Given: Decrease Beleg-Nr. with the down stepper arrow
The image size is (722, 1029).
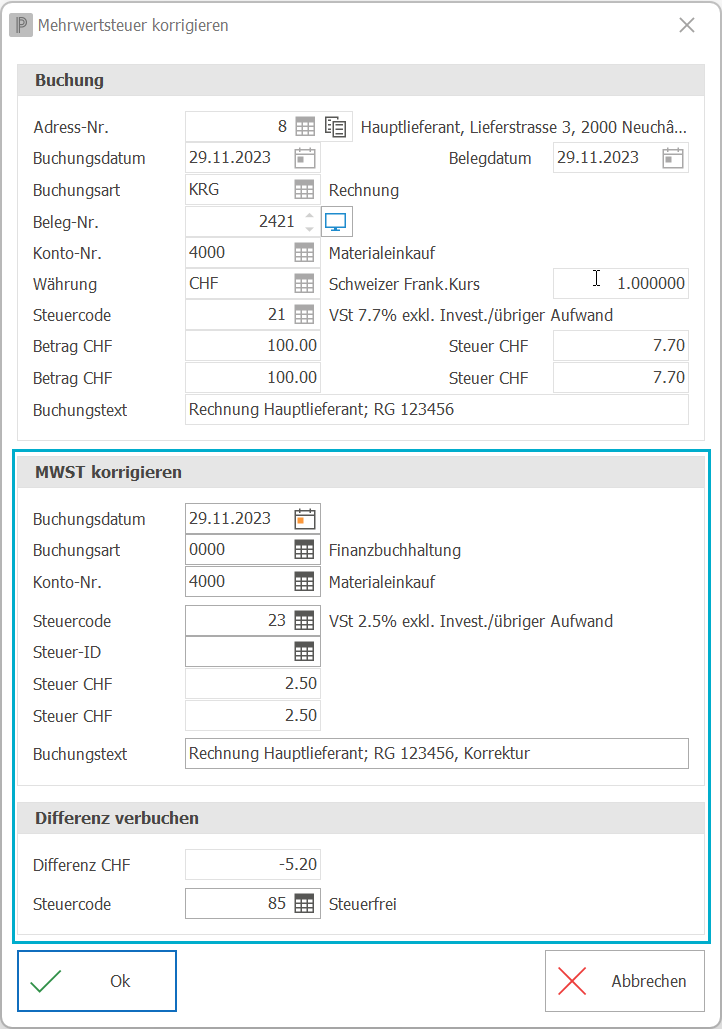Looking at the screenshot, I should pyautogui.click(x=310, y=228).
